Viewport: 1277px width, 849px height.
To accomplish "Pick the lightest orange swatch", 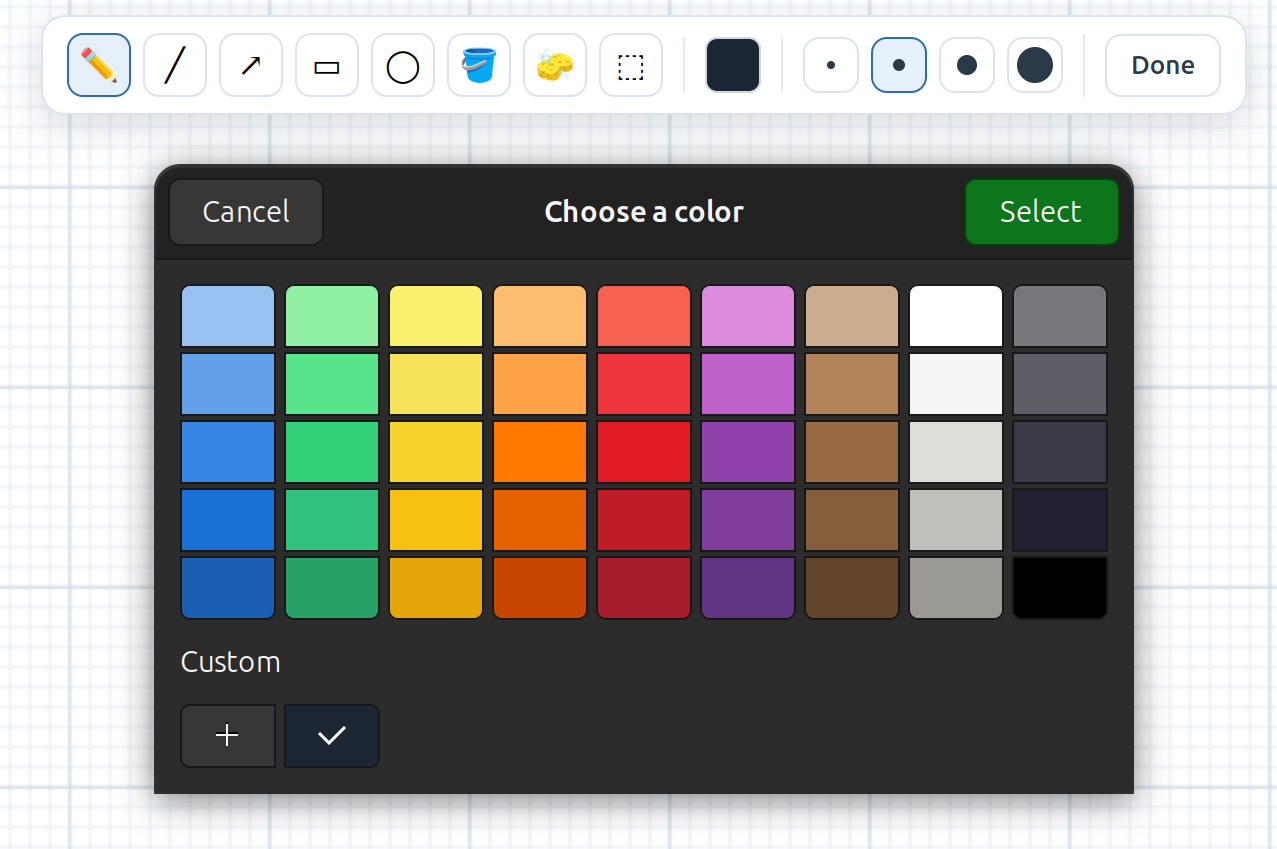I will [540, 316].
